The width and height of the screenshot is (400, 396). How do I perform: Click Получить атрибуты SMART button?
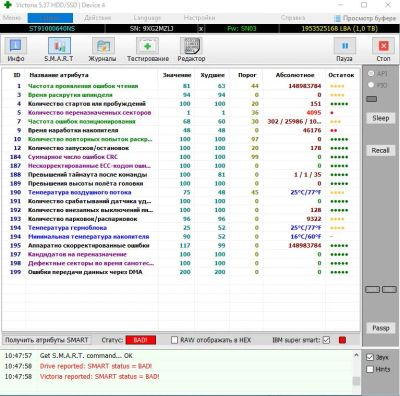click(x=47, y=340)
